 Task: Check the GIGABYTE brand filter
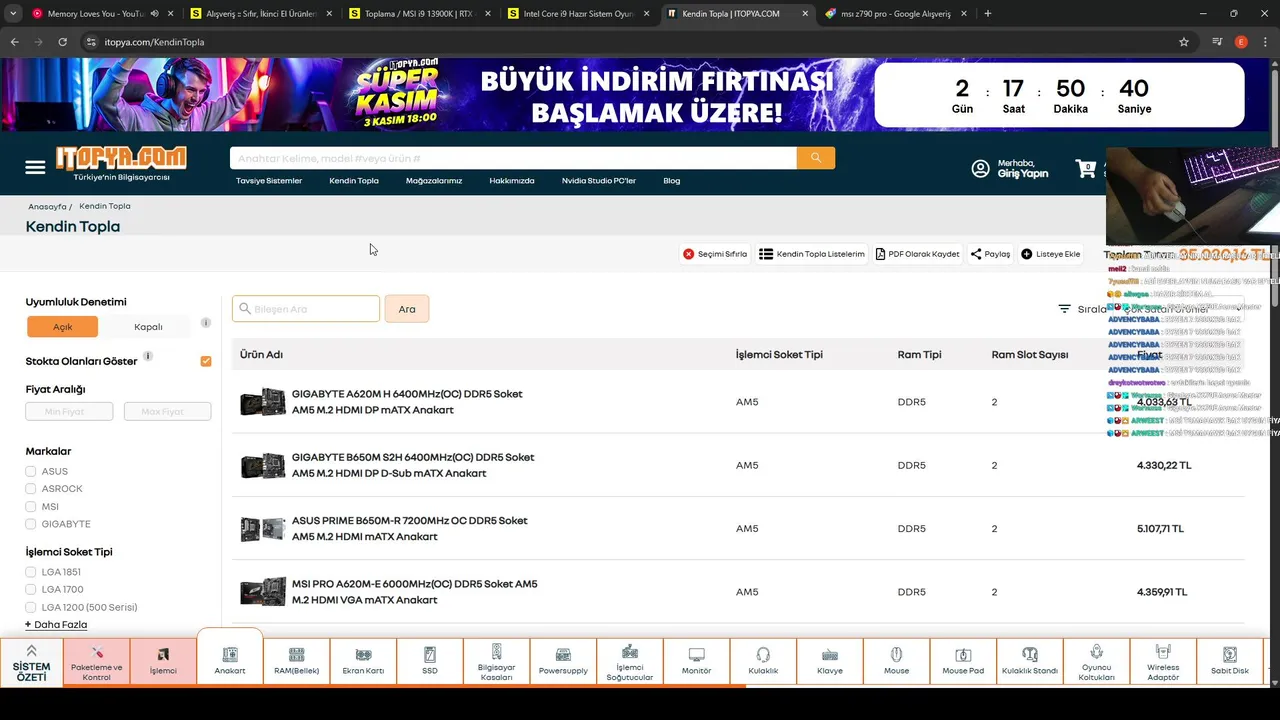(31, 524)
